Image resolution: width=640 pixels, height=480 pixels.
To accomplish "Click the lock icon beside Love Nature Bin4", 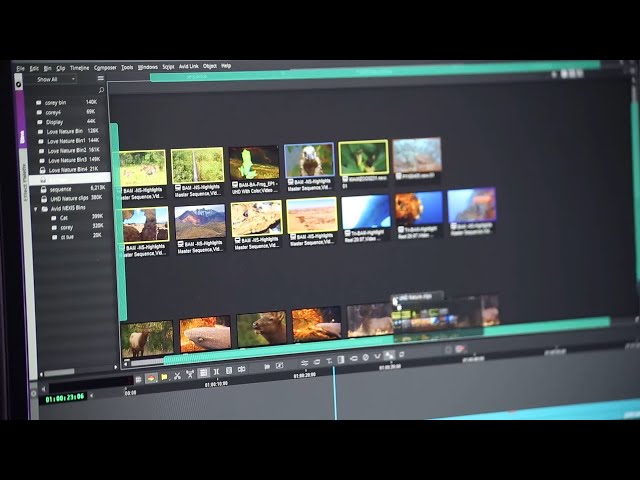I will tap(42, 170).
